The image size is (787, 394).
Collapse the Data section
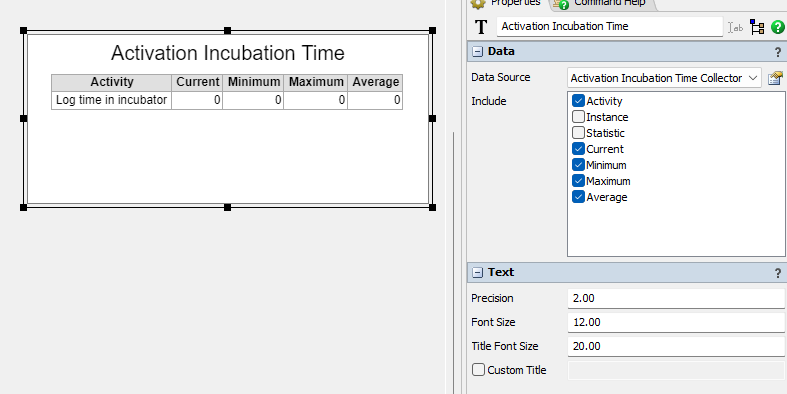pyautogui.click(x=478, y=52)
